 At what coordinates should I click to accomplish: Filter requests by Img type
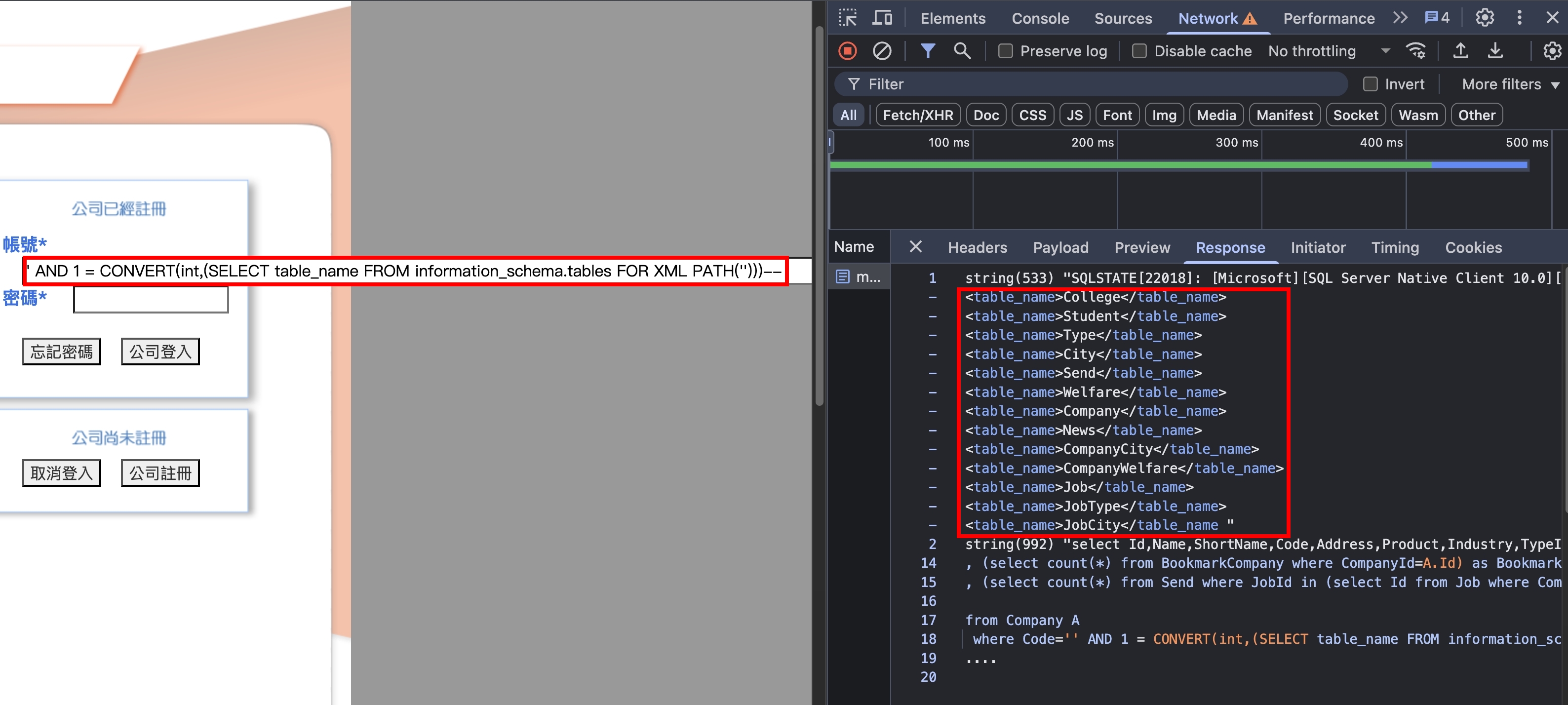(1164, 115)
